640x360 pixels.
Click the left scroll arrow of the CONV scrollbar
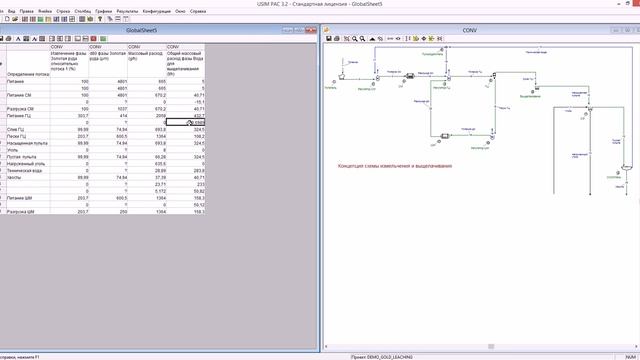pyautogui.click(x=326, y=347)
